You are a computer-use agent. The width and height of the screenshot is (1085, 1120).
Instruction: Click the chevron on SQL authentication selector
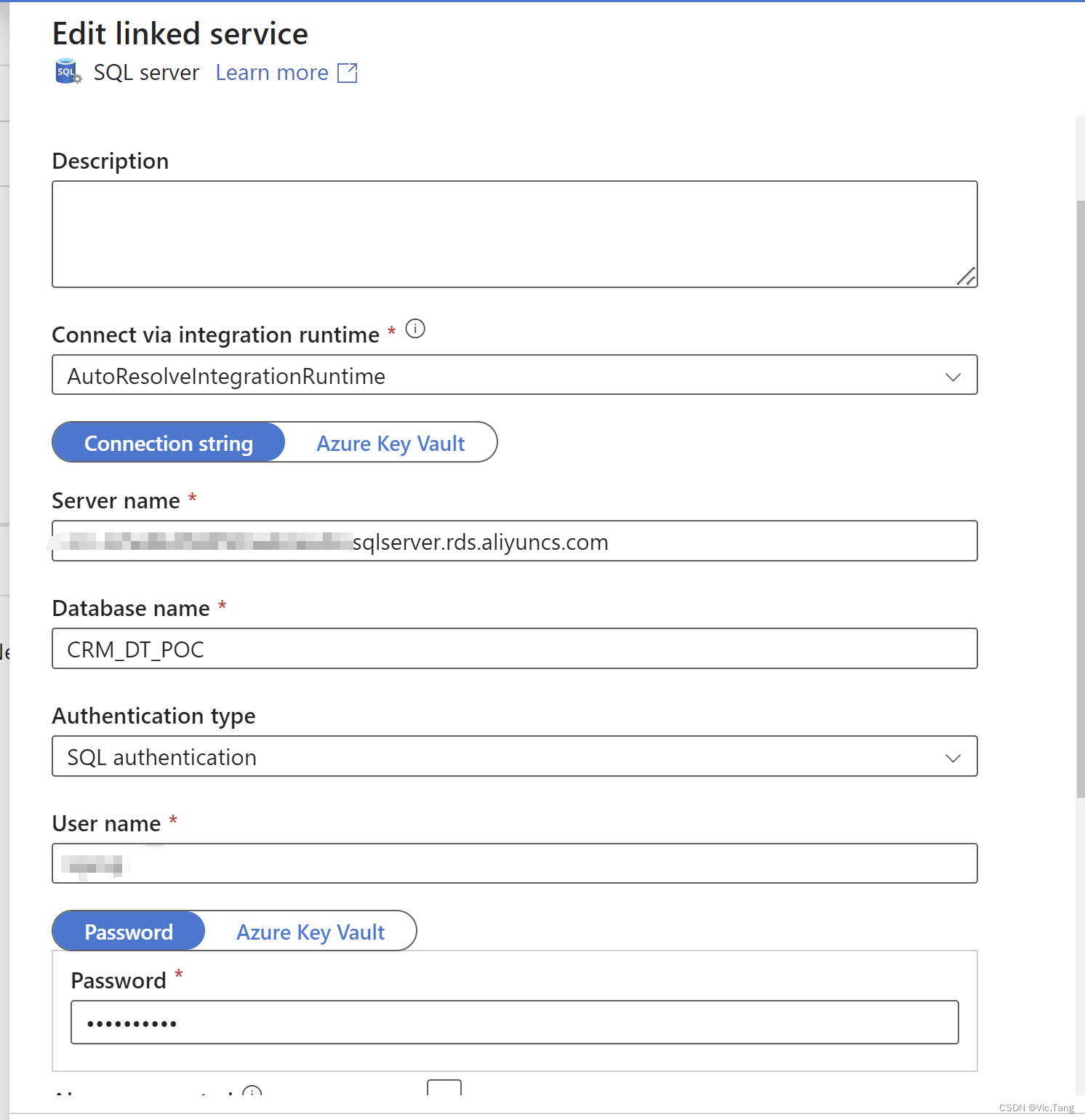tap(953, 757)
